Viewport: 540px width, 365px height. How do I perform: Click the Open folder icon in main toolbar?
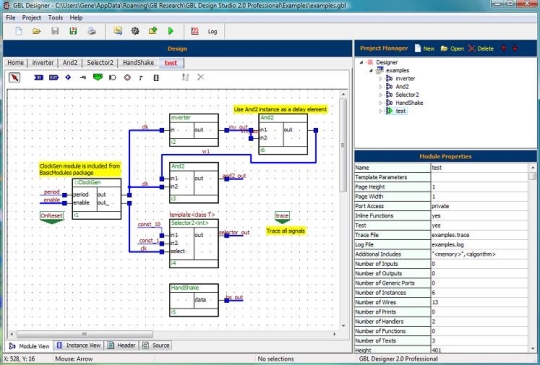[x=37, y=31]
